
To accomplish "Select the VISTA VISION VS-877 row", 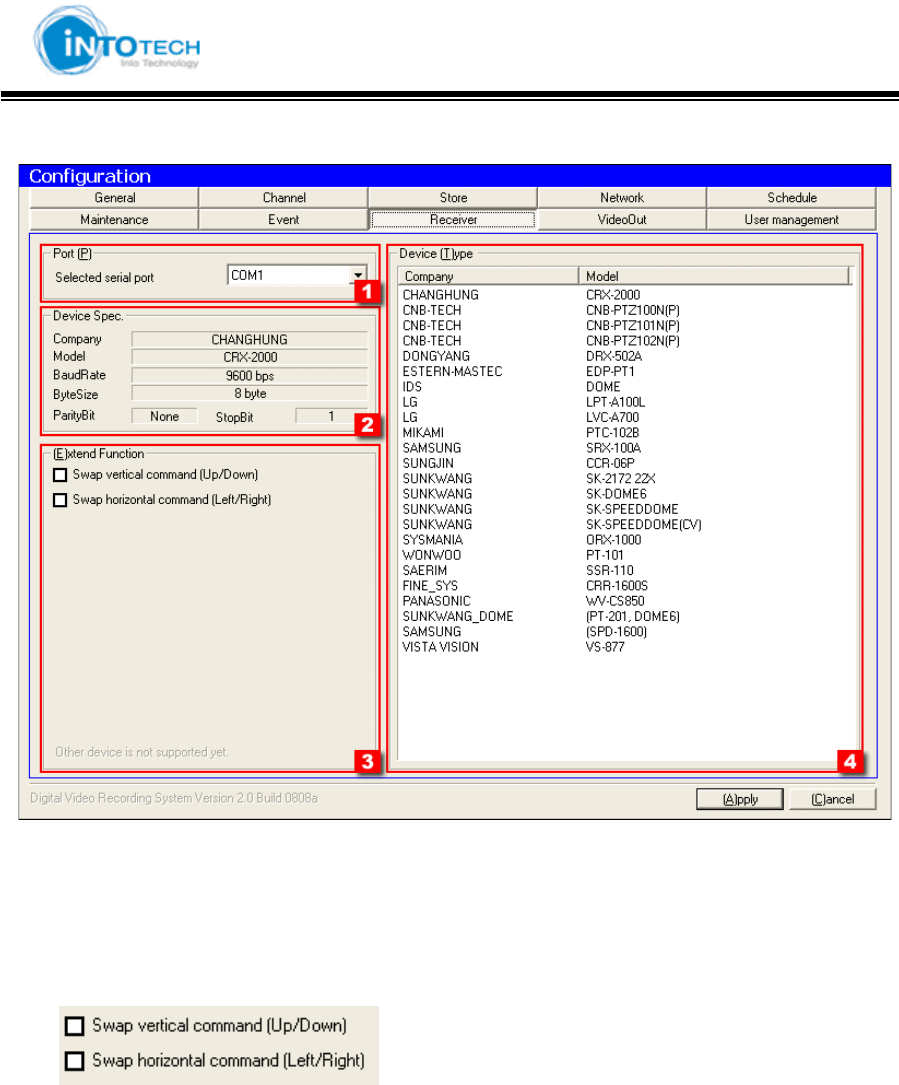I will (626, 647).
